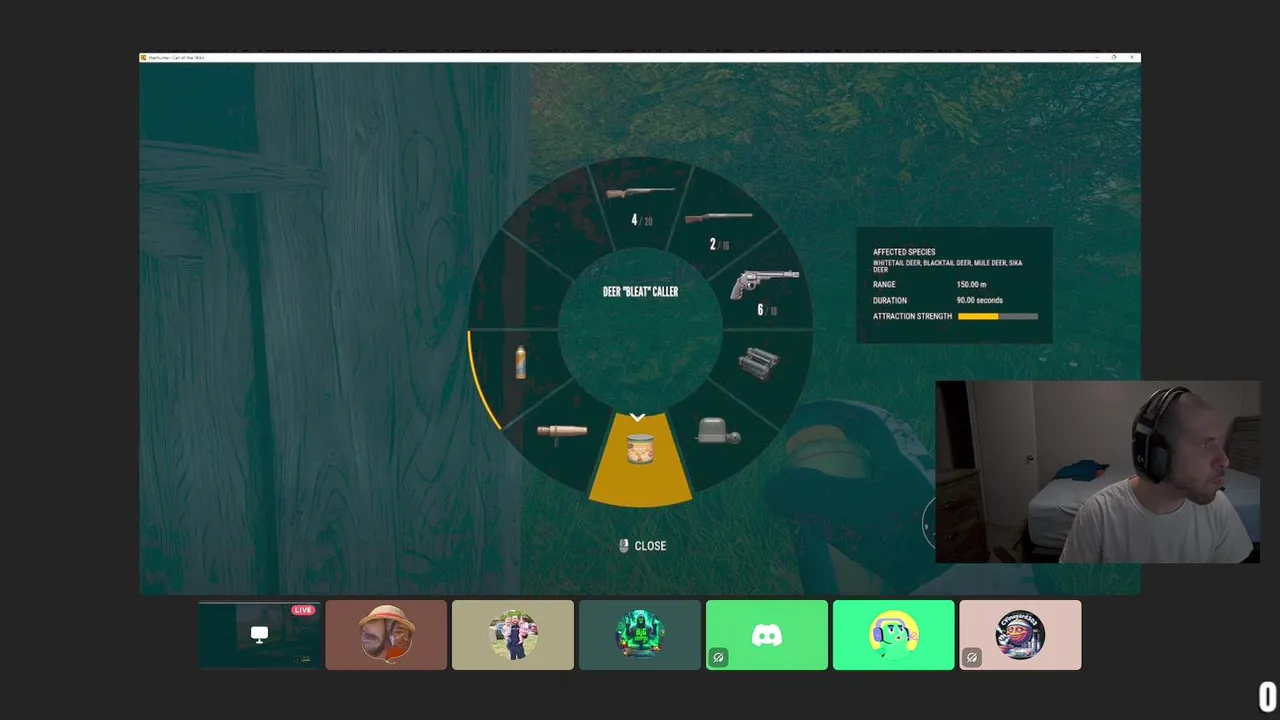
Task: Click the revolver's 6 / 10 ammo counter
Action: (x=767, y=310)
